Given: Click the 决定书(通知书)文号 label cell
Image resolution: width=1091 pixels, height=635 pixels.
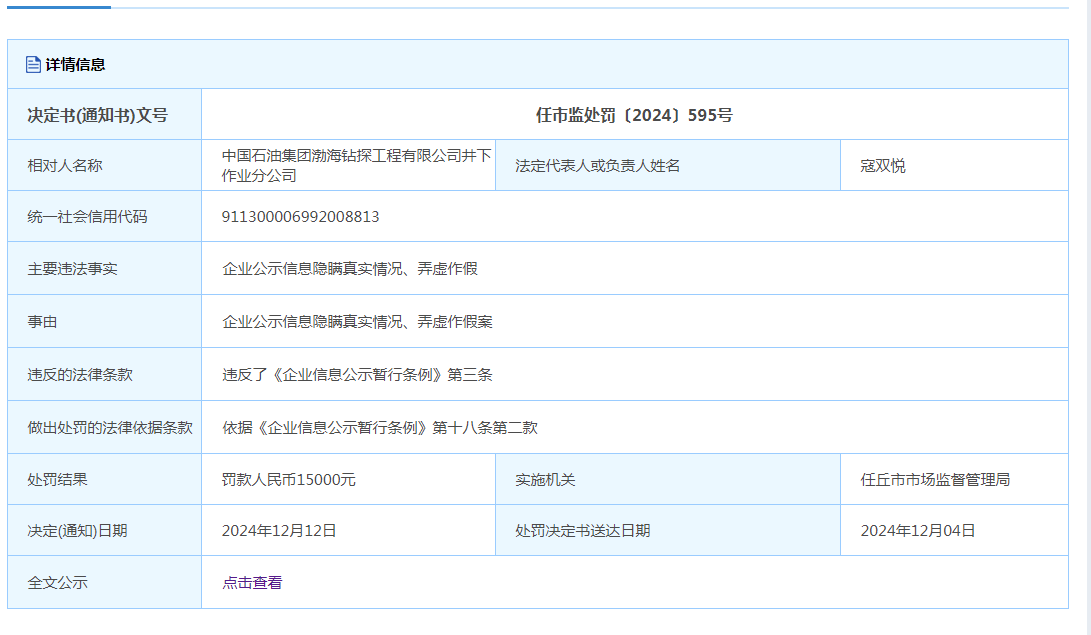Looking at the screenshot, I should [104, 115].
